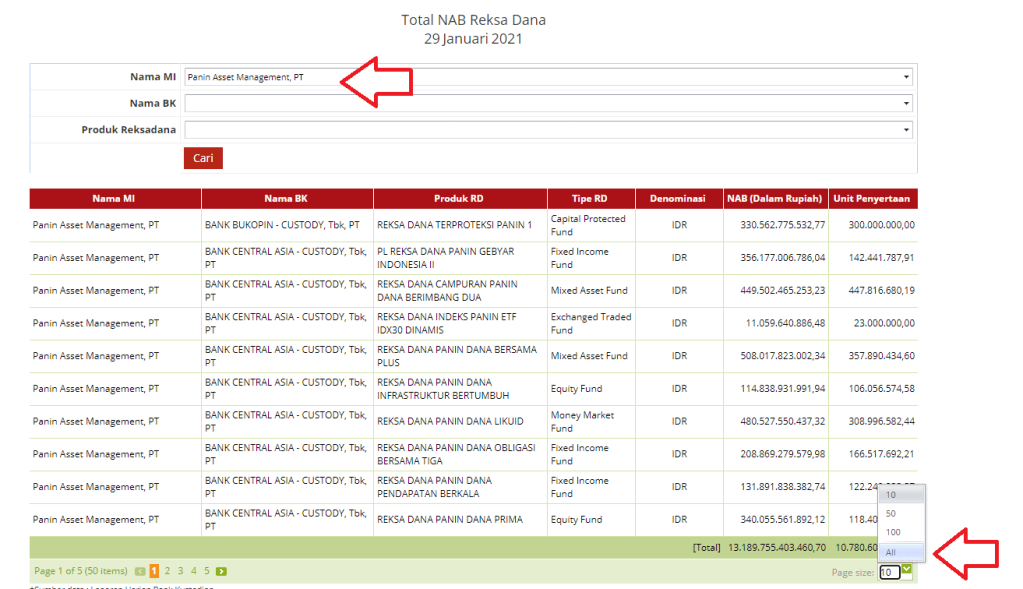Select 10 in page size list
1023x589 pixels.
[x=891, y=495]
